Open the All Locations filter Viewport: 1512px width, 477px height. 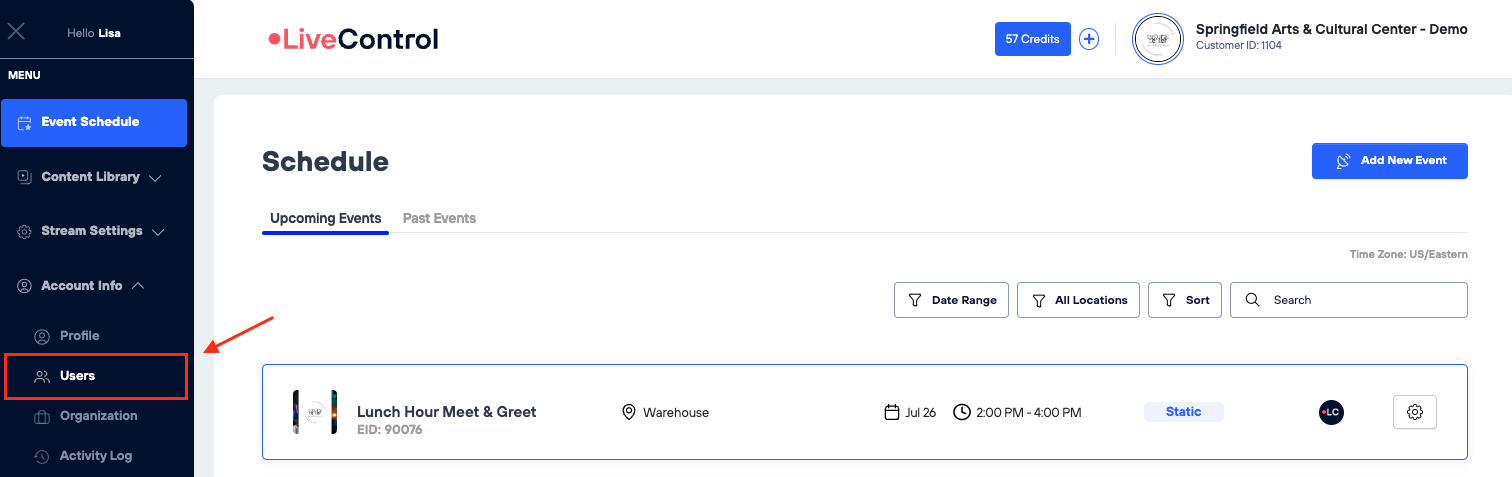click(1078, 300)
